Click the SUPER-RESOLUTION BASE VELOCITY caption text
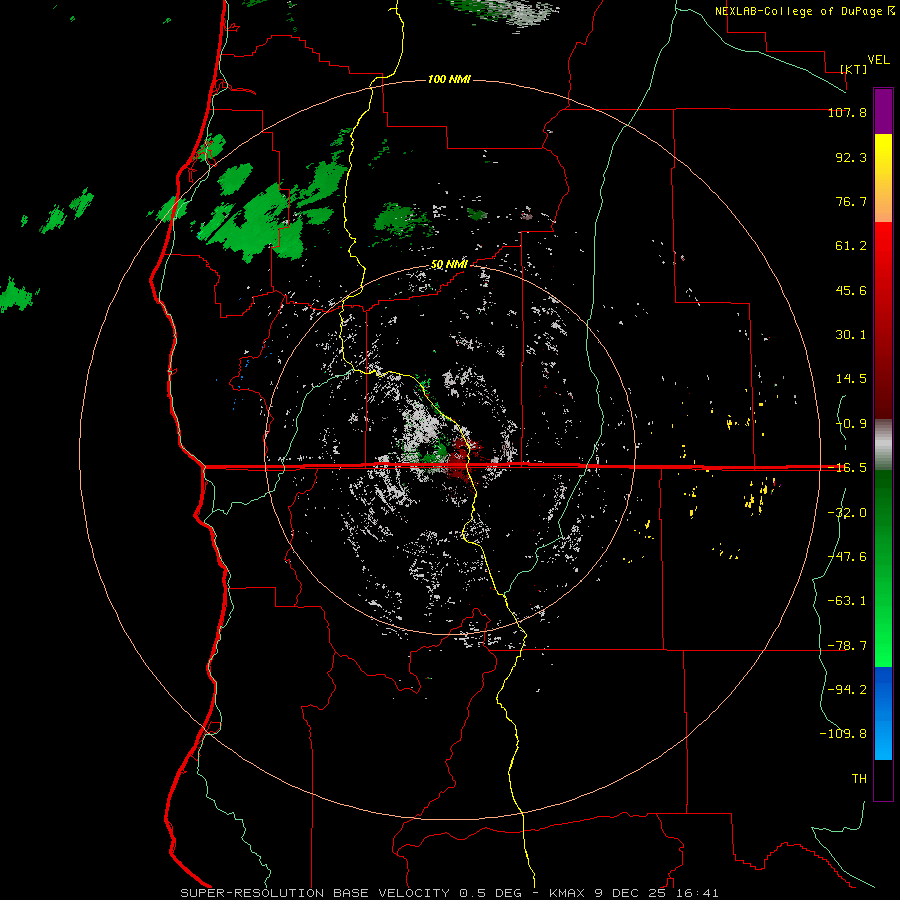The width and height of the screenshot is (900, 900). [315, 893]
